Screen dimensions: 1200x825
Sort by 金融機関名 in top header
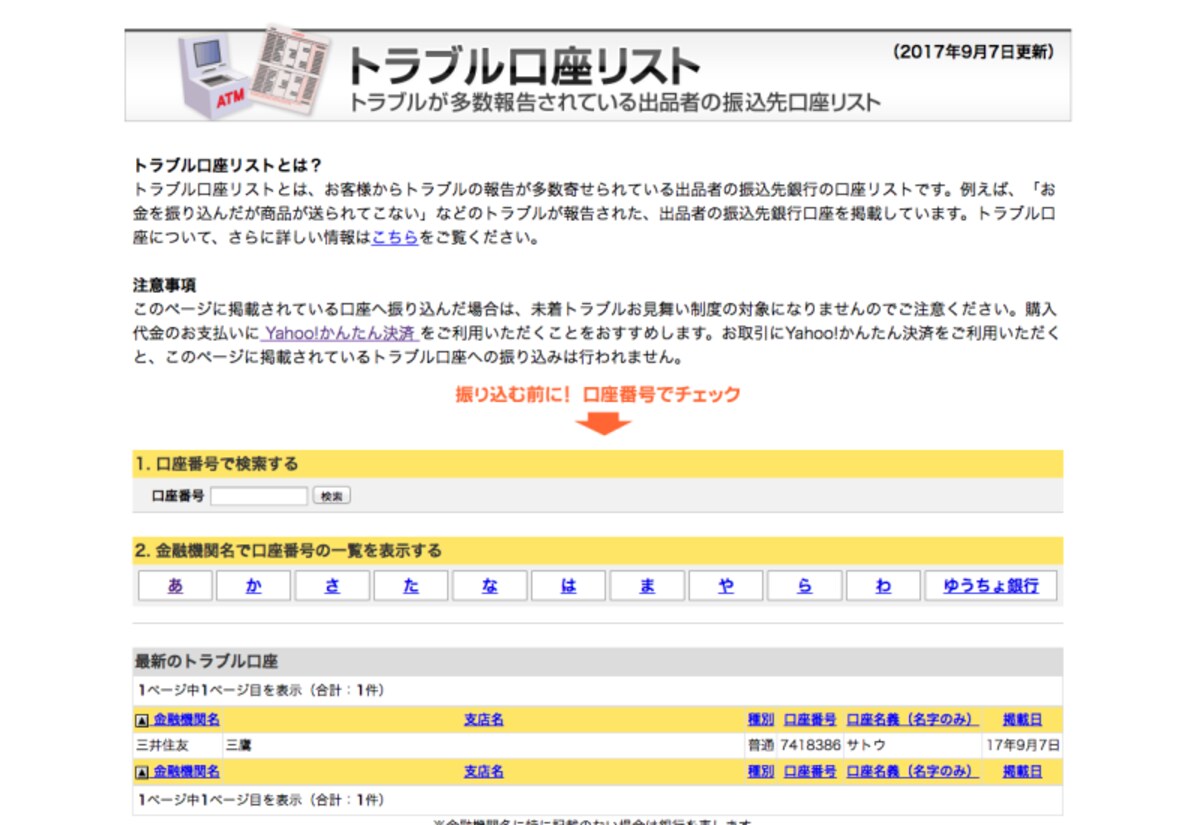click(187, 719)
